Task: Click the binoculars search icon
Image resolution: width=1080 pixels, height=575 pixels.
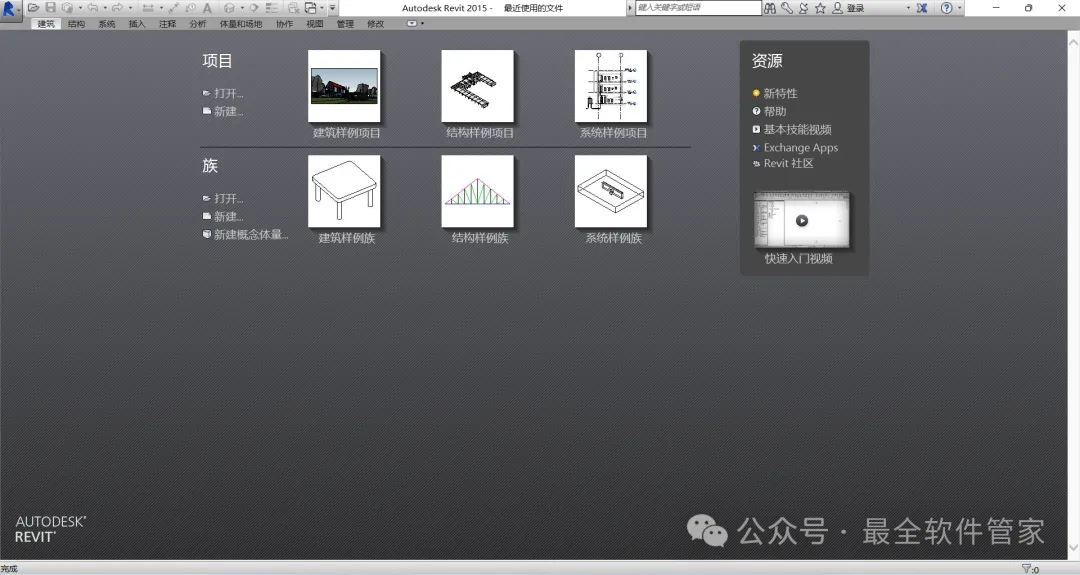Action: tap(770, 8)
